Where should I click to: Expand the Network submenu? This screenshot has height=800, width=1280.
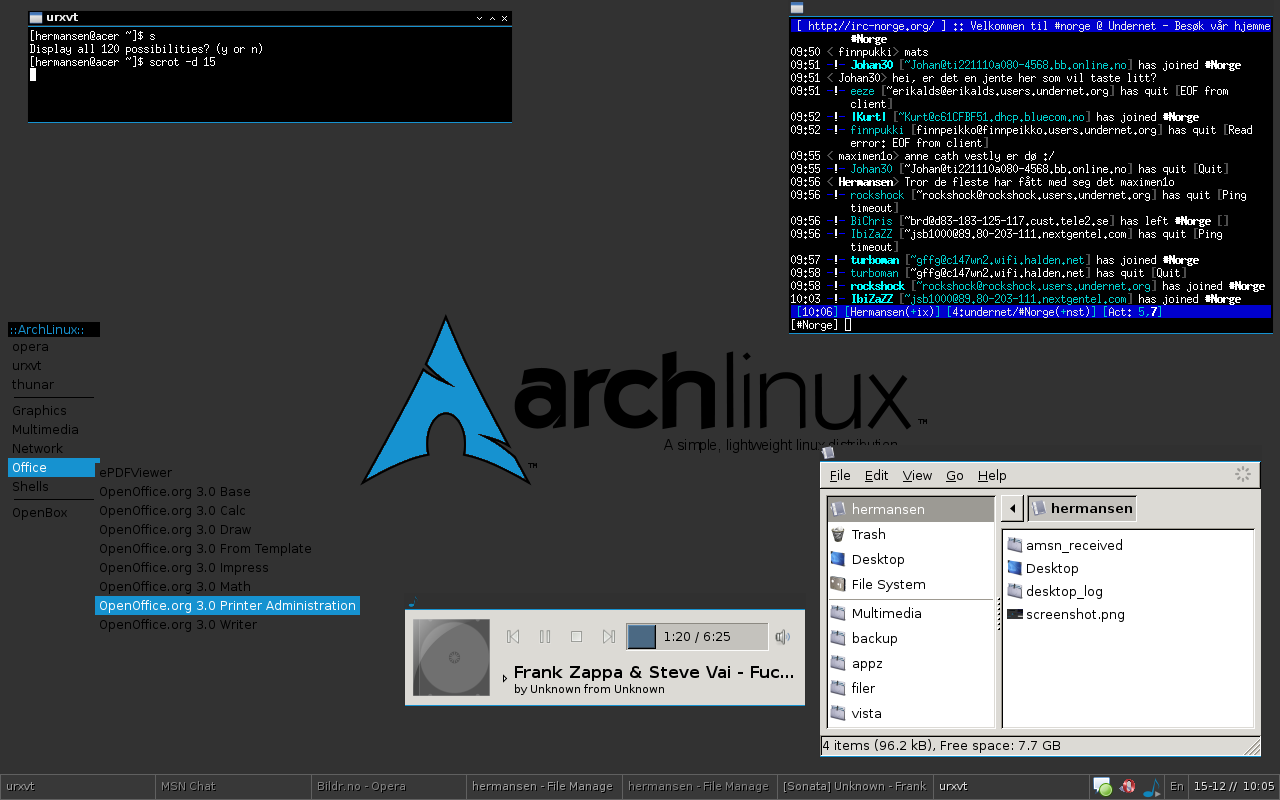pos(53,449)
